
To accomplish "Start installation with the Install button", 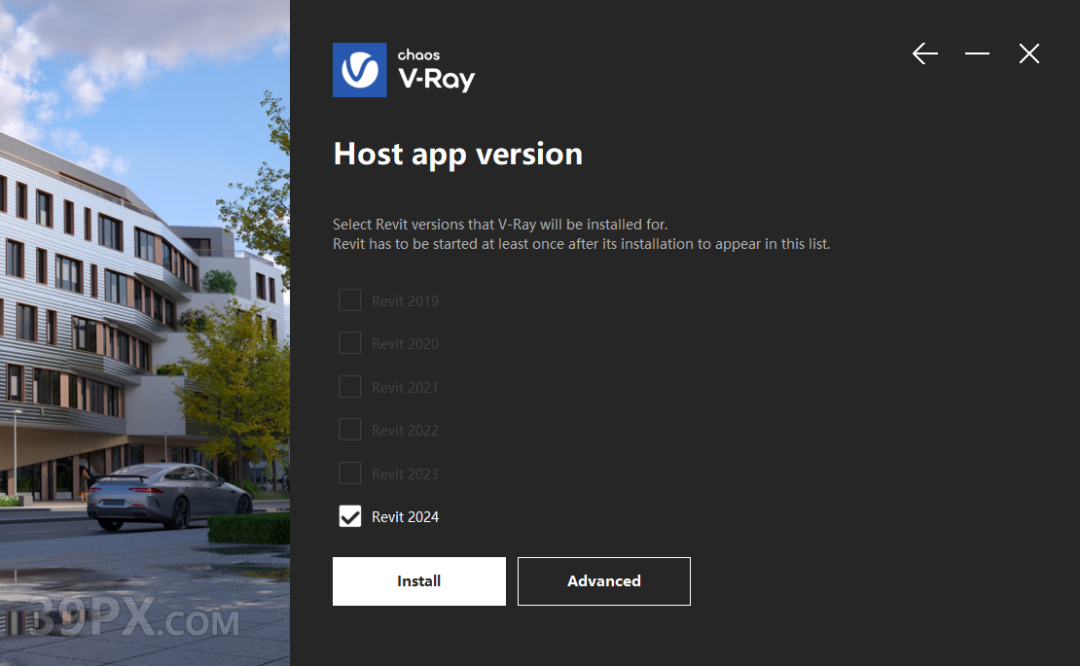I will click(419, 581).
